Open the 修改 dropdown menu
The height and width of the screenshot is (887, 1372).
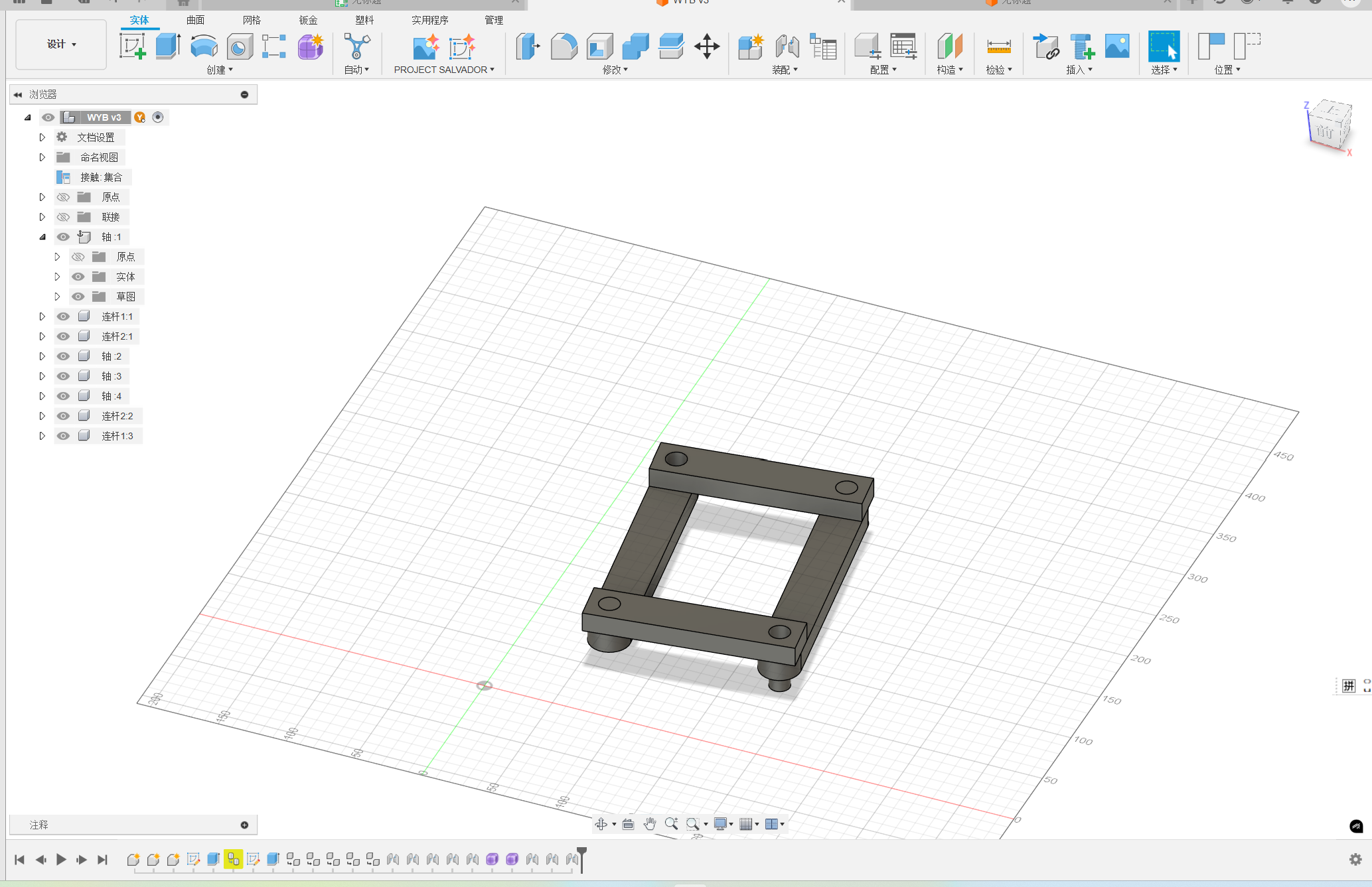pos(615,70)
